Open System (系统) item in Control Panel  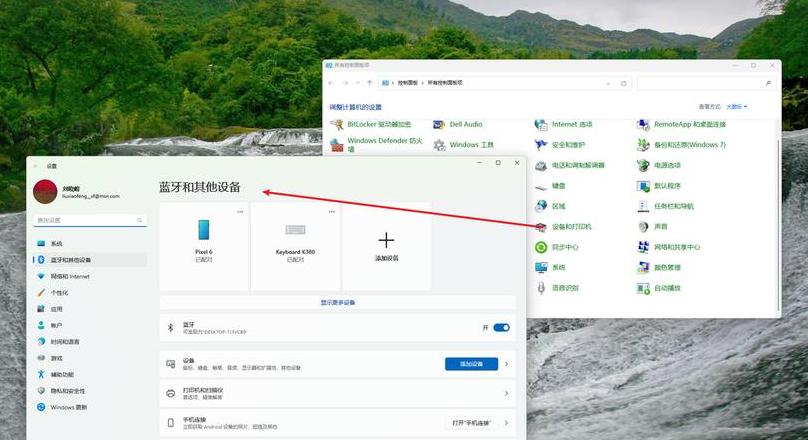[550, 267]
